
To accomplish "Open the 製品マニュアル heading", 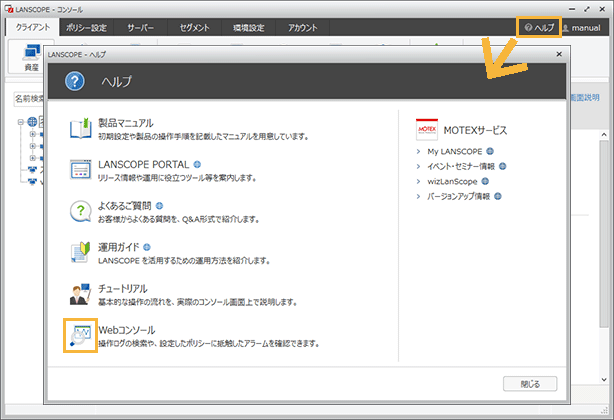I will (x=126, y=123).
